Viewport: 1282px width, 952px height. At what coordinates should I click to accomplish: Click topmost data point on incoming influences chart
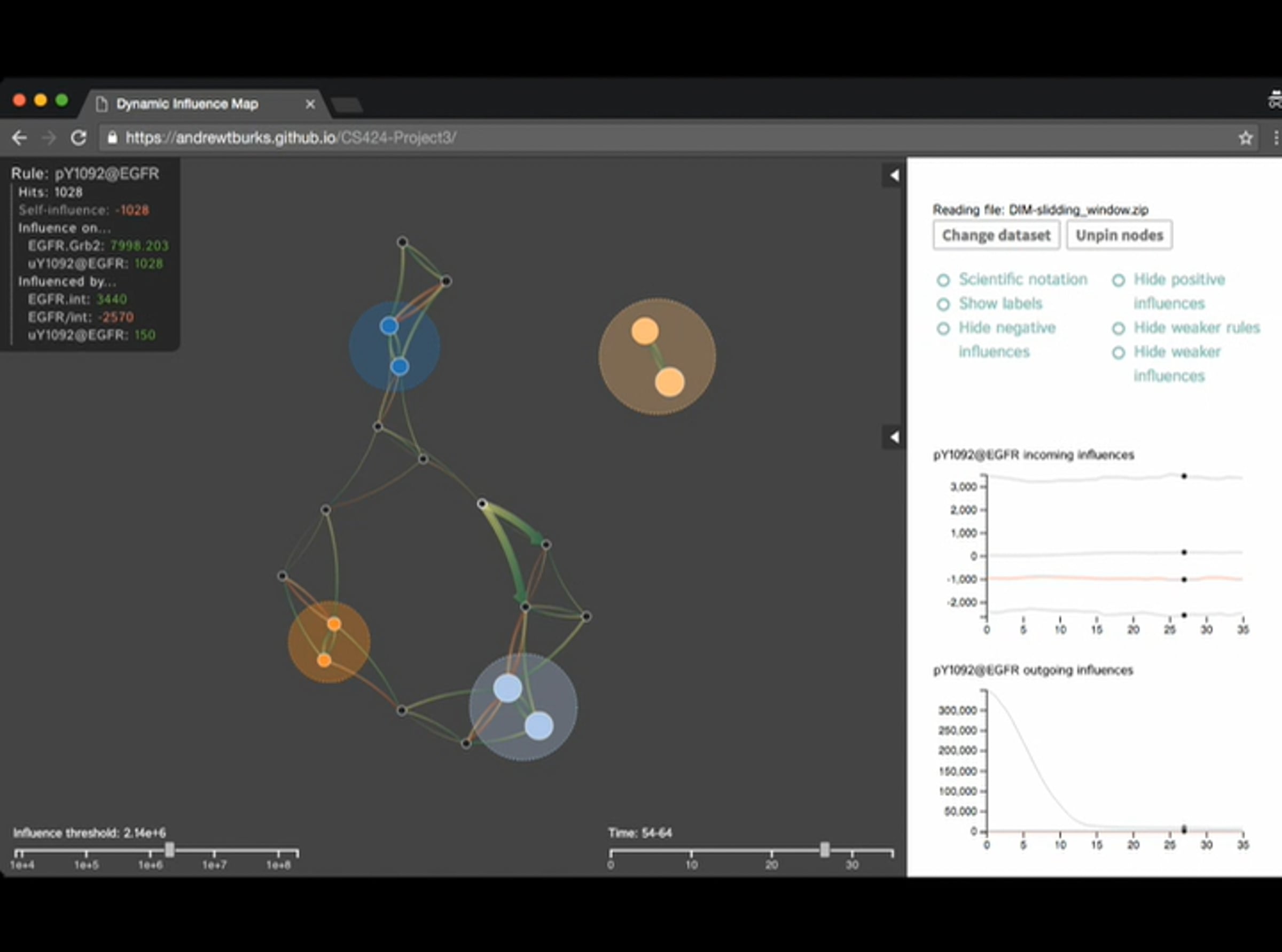pyautogui.click(x=1184, y=476)
